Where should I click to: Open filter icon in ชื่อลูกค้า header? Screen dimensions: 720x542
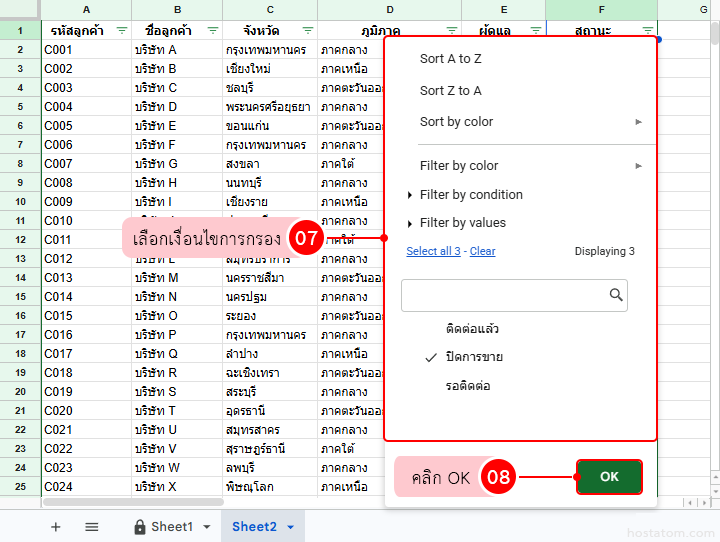coord(213,31)
